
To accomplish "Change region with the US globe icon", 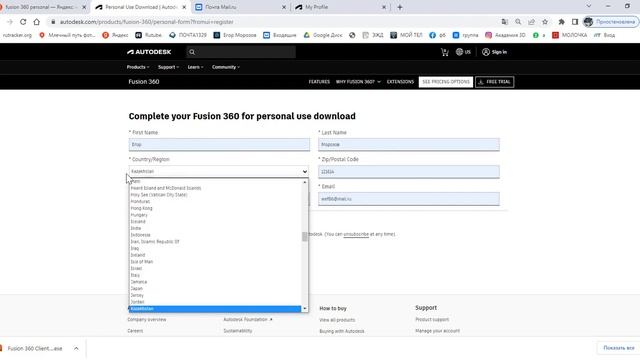I will (463, 52).
